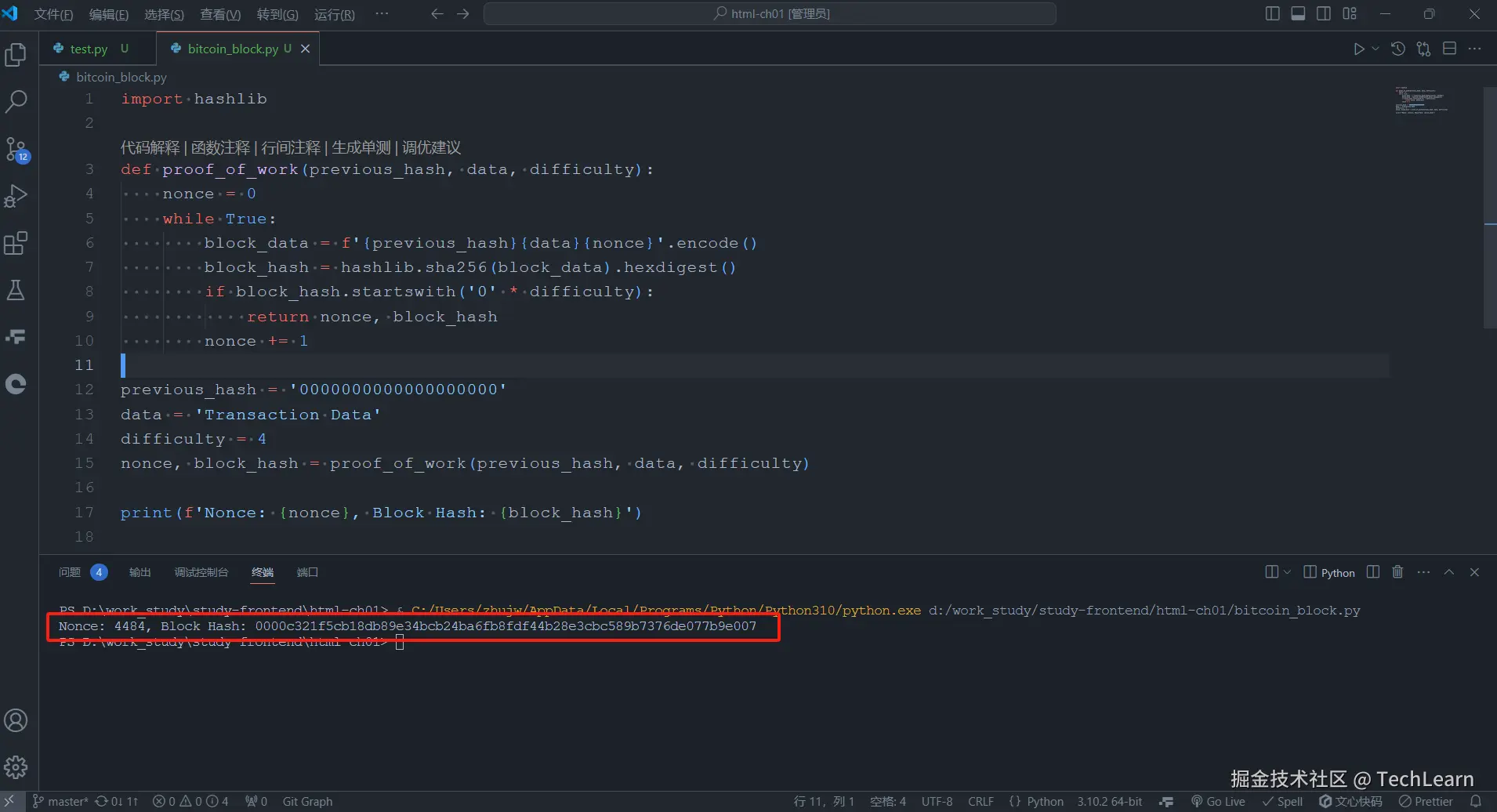Viewport: 1497px width, 812px height.
Task: Go back using the title bar left arrow
Action: (437, 14)
